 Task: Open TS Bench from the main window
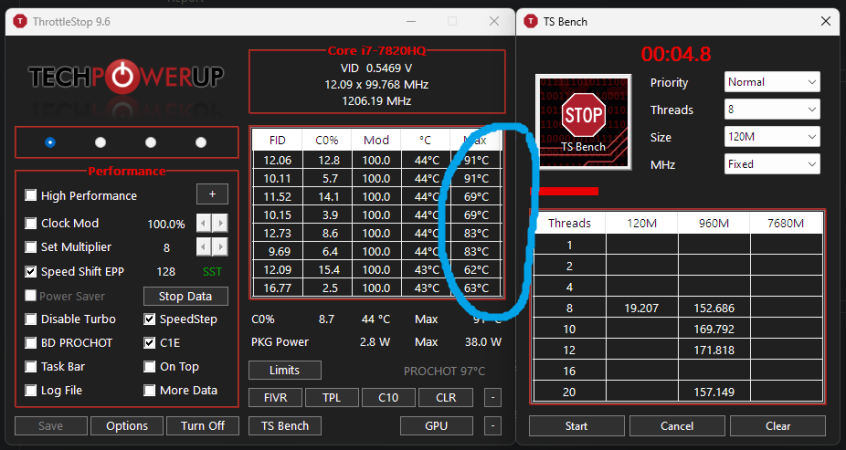pos(285,426)
